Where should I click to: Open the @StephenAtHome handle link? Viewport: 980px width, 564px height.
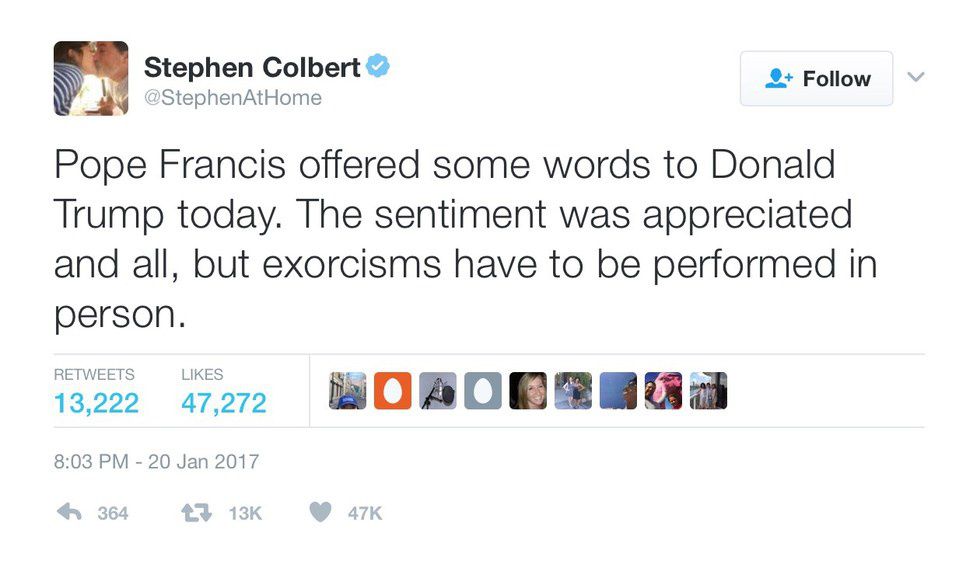[x=233, y=98]
